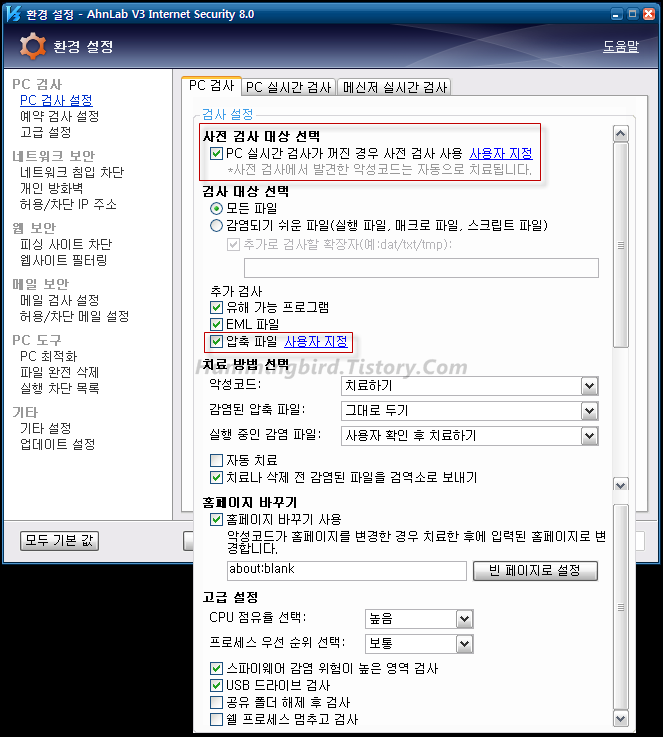Viewport: 663px width, 737px height.
Task: Click the upper panel's scroll-up arrow
Action: pos(620,134)
